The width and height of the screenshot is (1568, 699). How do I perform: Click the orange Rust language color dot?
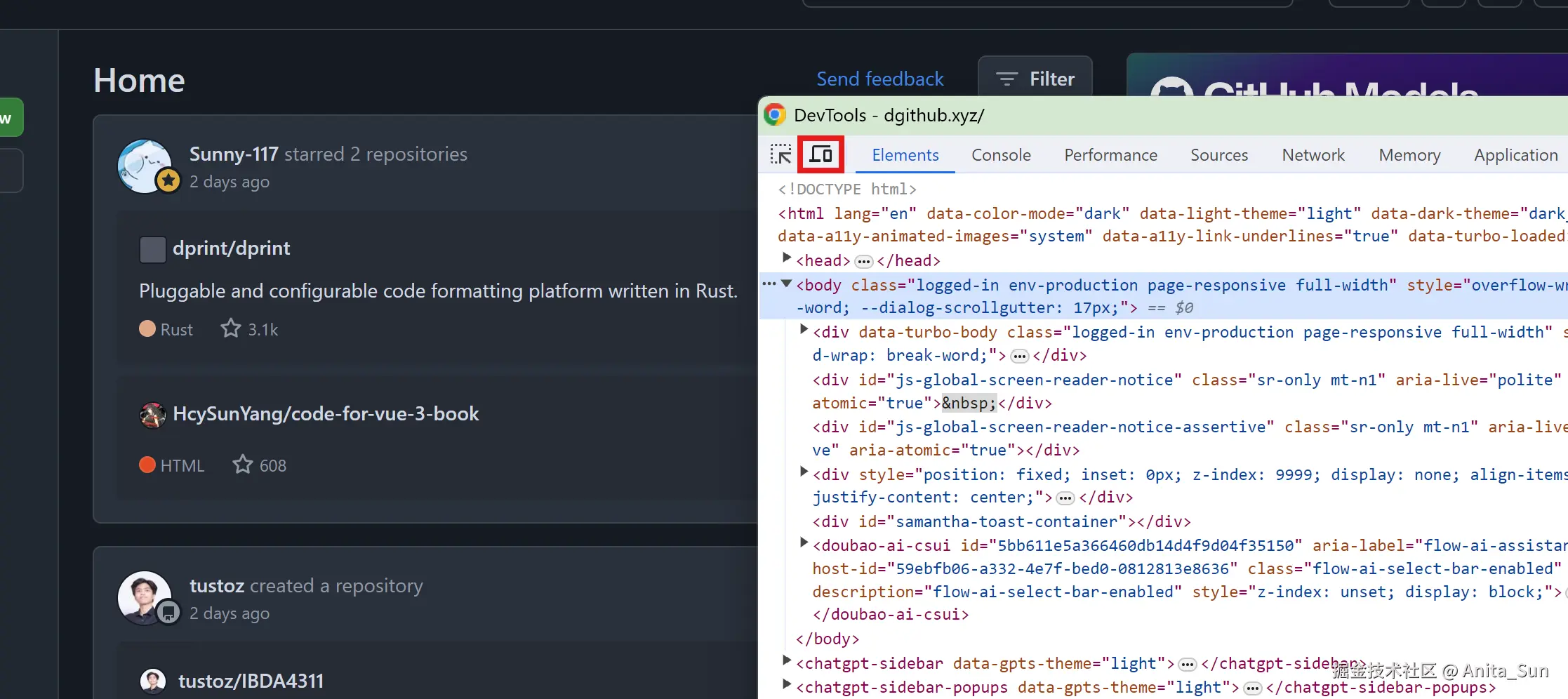(x=147, y=329)
